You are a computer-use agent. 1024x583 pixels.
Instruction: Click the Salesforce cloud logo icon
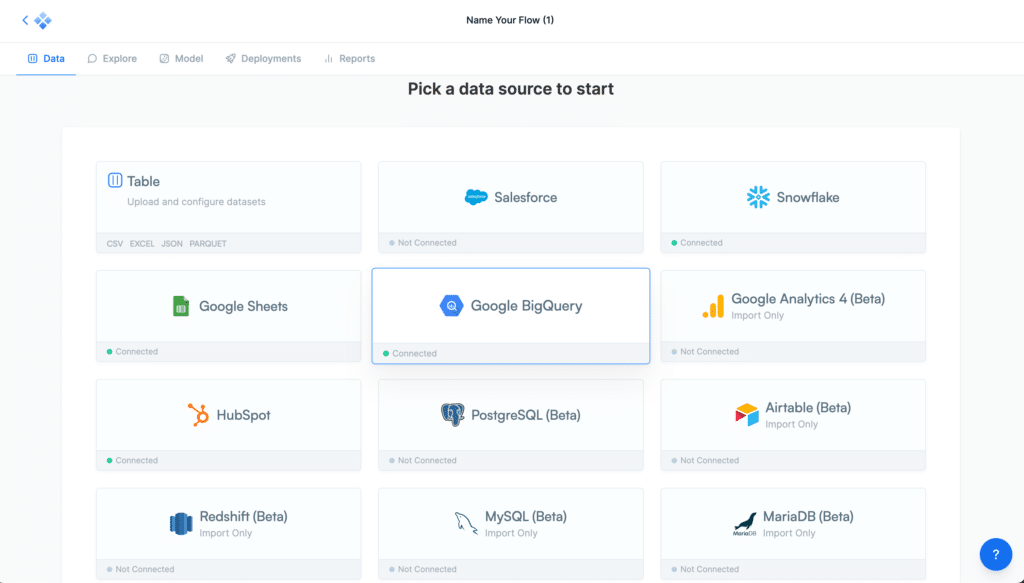[x=476, y=198]
